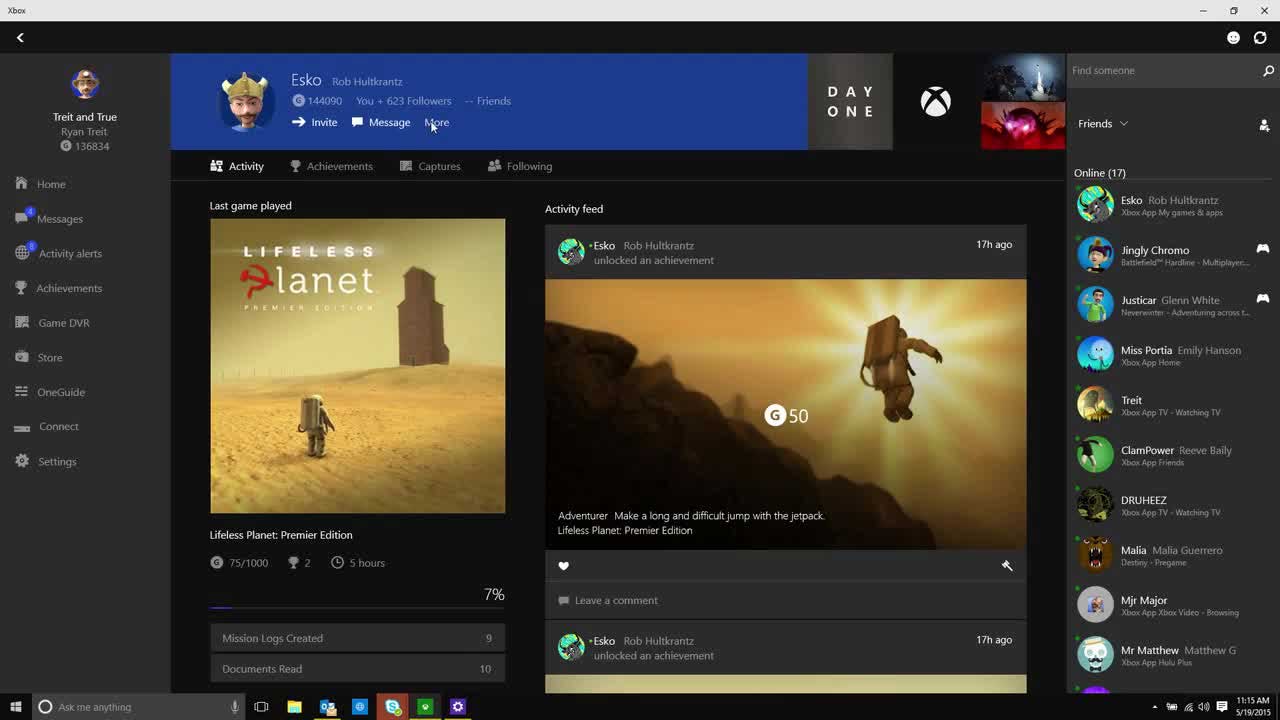
Task: Switch to the Following tab
Action: pos(520,166)
